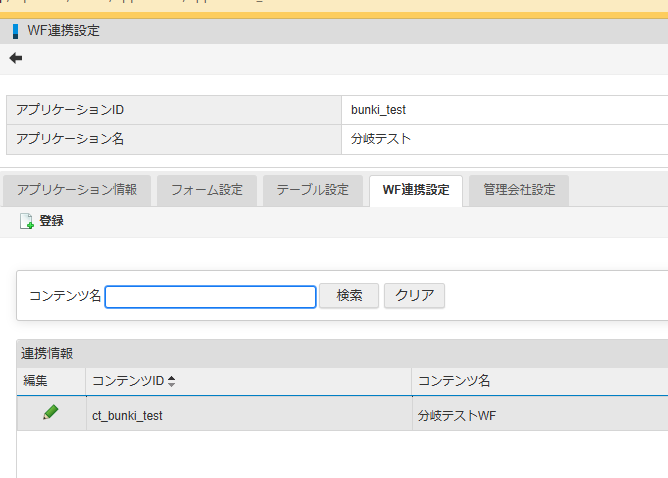
Task: Open the フォーム設定 tab
Action: pos(207,190)
